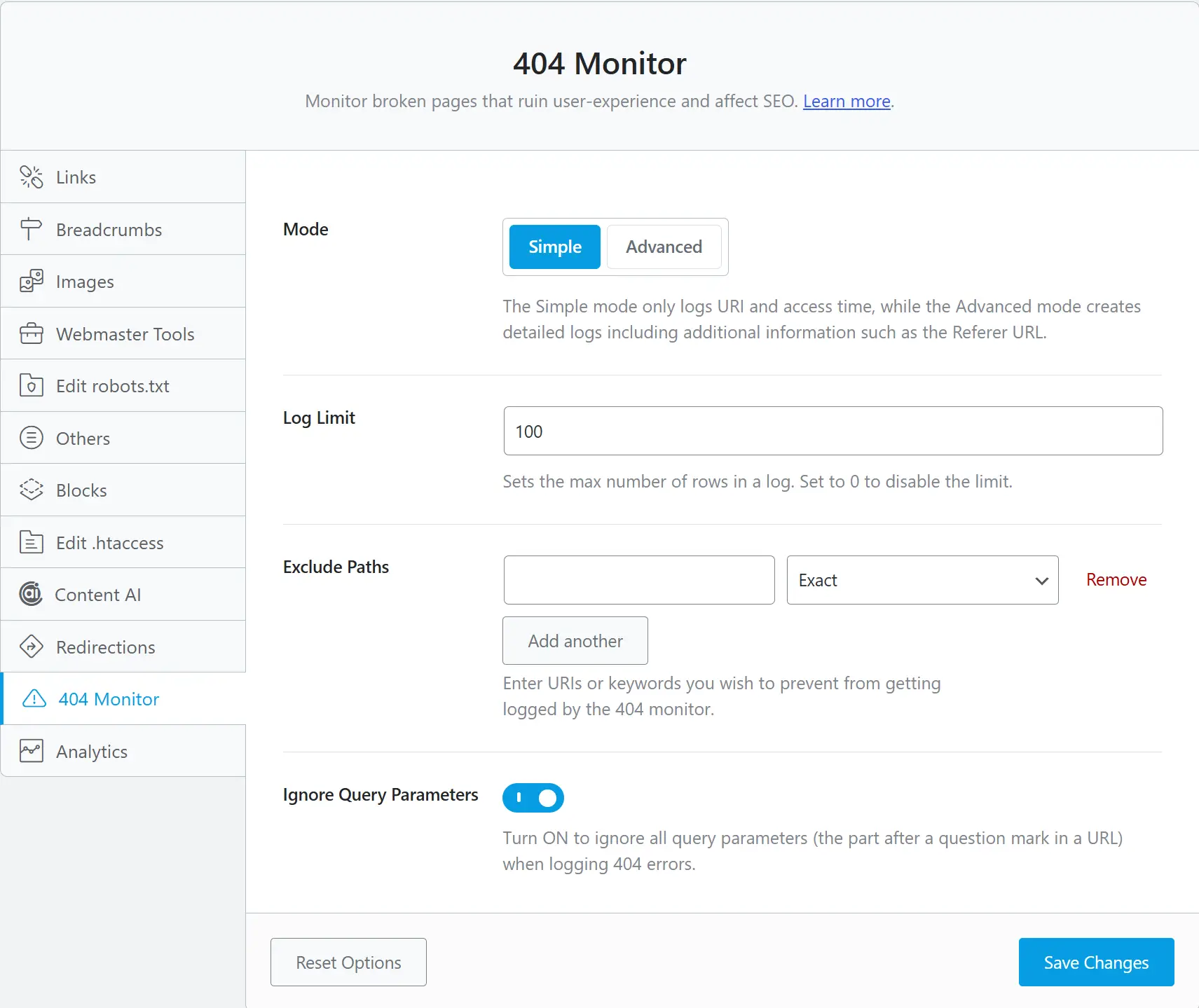Click the Edit robots.txt file icon
This screenshot has width=1199, height=1008.
tap(31, 386)
